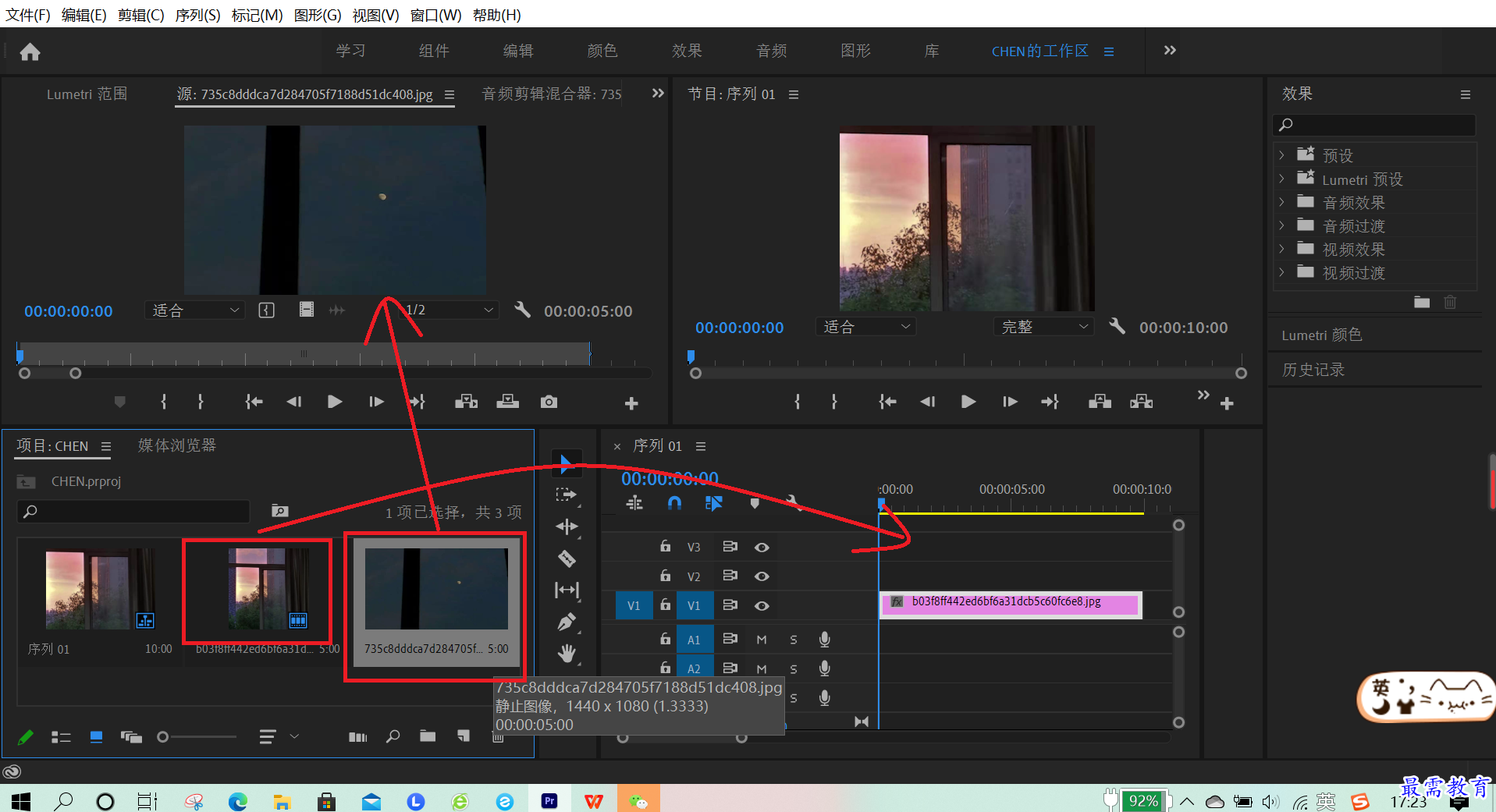This screenshot has width=1496, height=812.
Task: Expand the 视频过渡 folder
Action: pyautogui.click(x=1281, y=272)
